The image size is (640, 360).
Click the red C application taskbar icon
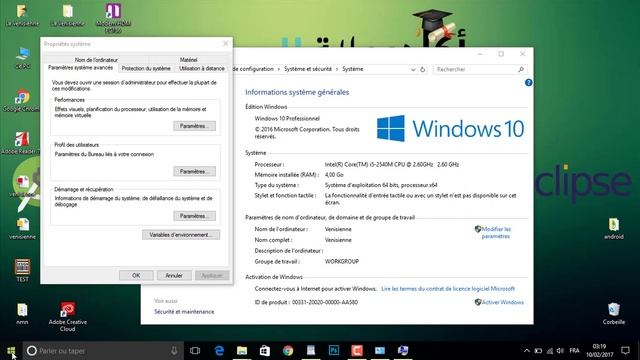pos(357,351)
